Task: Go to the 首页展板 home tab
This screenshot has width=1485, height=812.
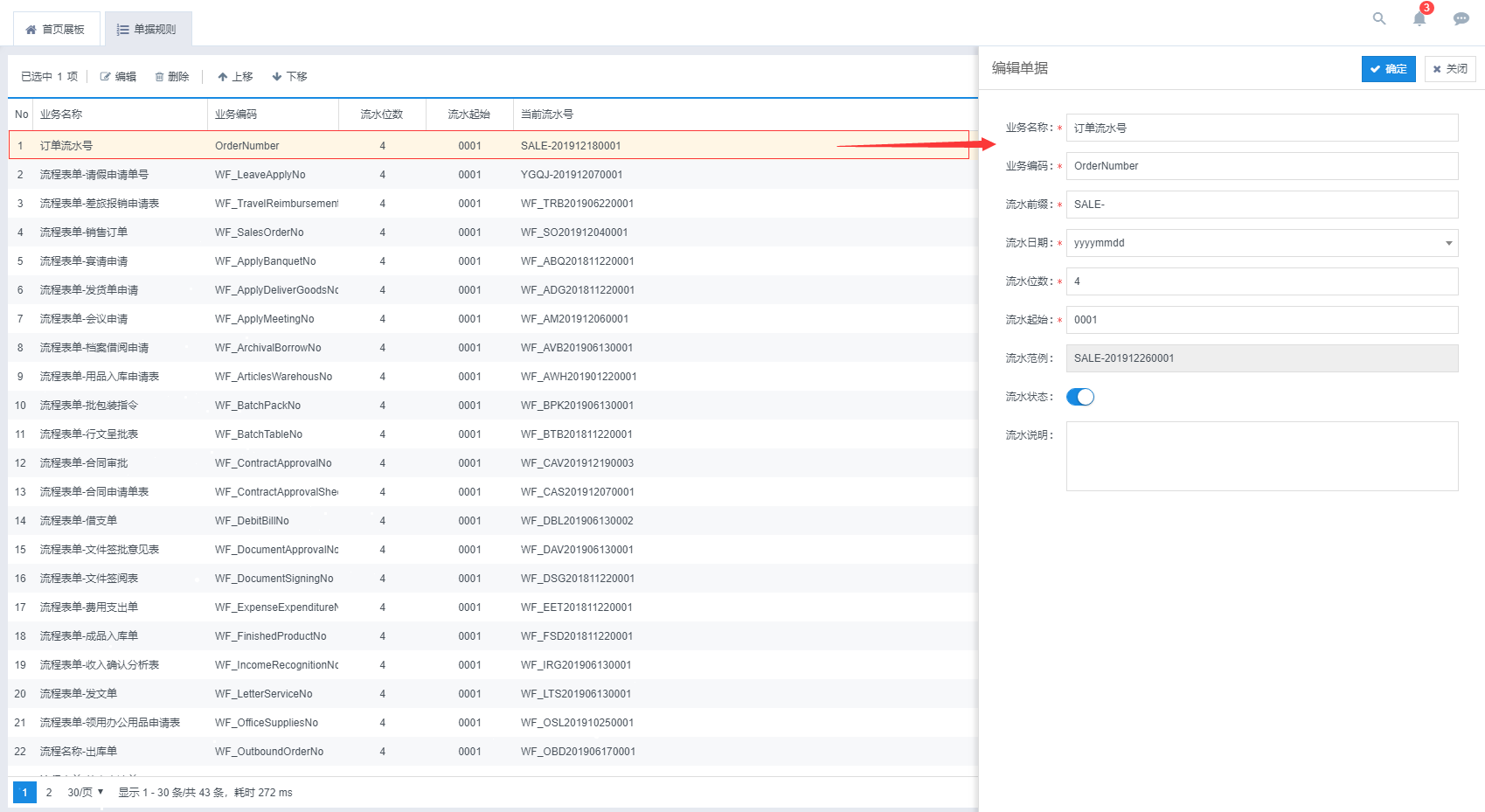Action: coord(56,30)
